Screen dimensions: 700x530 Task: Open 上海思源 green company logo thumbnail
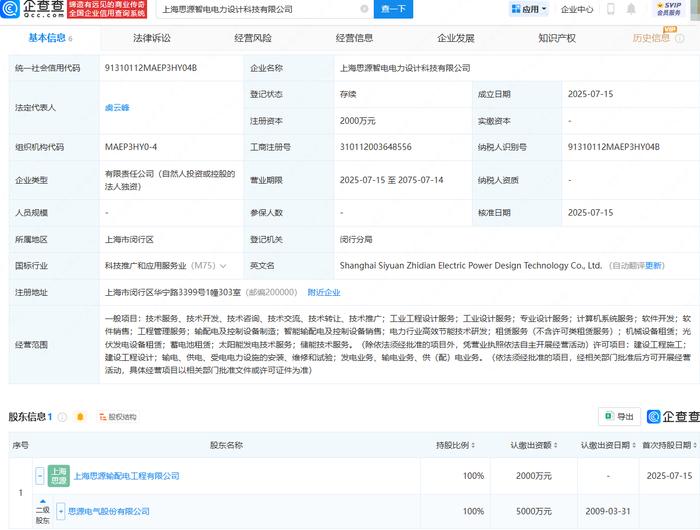[58, 476]
